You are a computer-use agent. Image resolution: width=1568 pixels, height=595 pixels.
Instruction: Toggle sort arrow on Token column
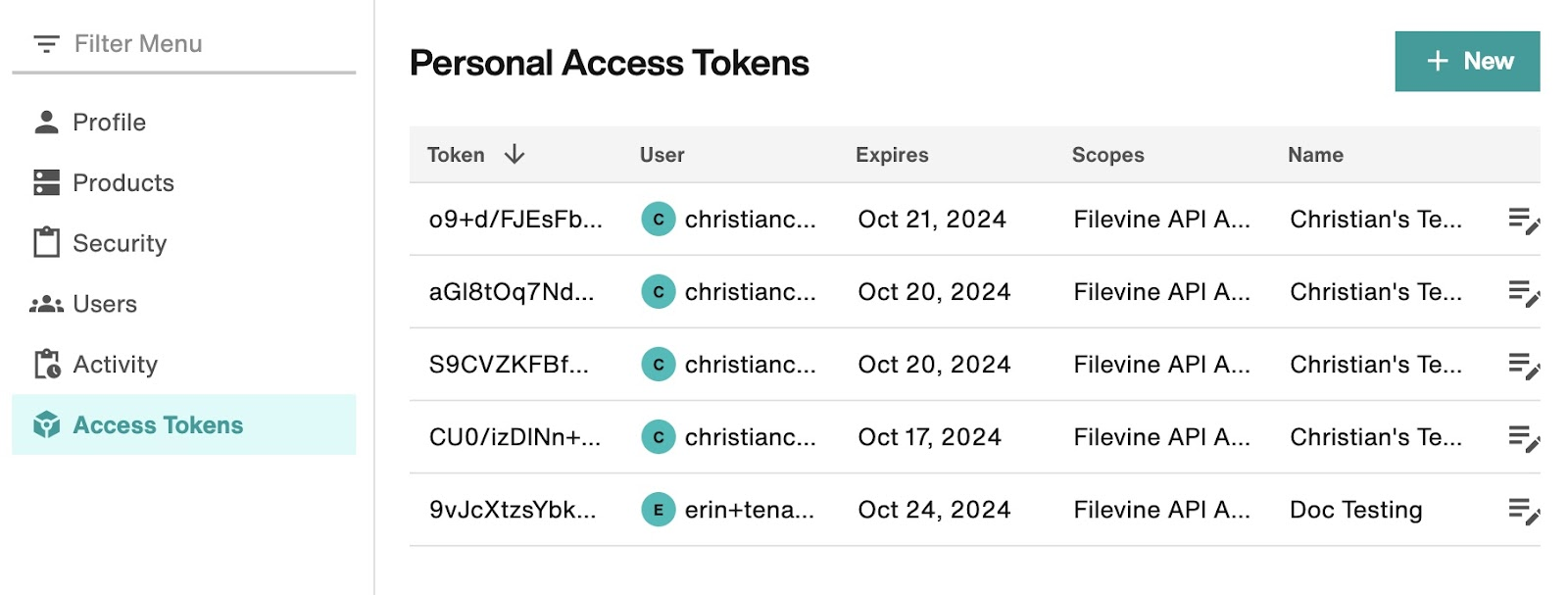click(514, 155)
